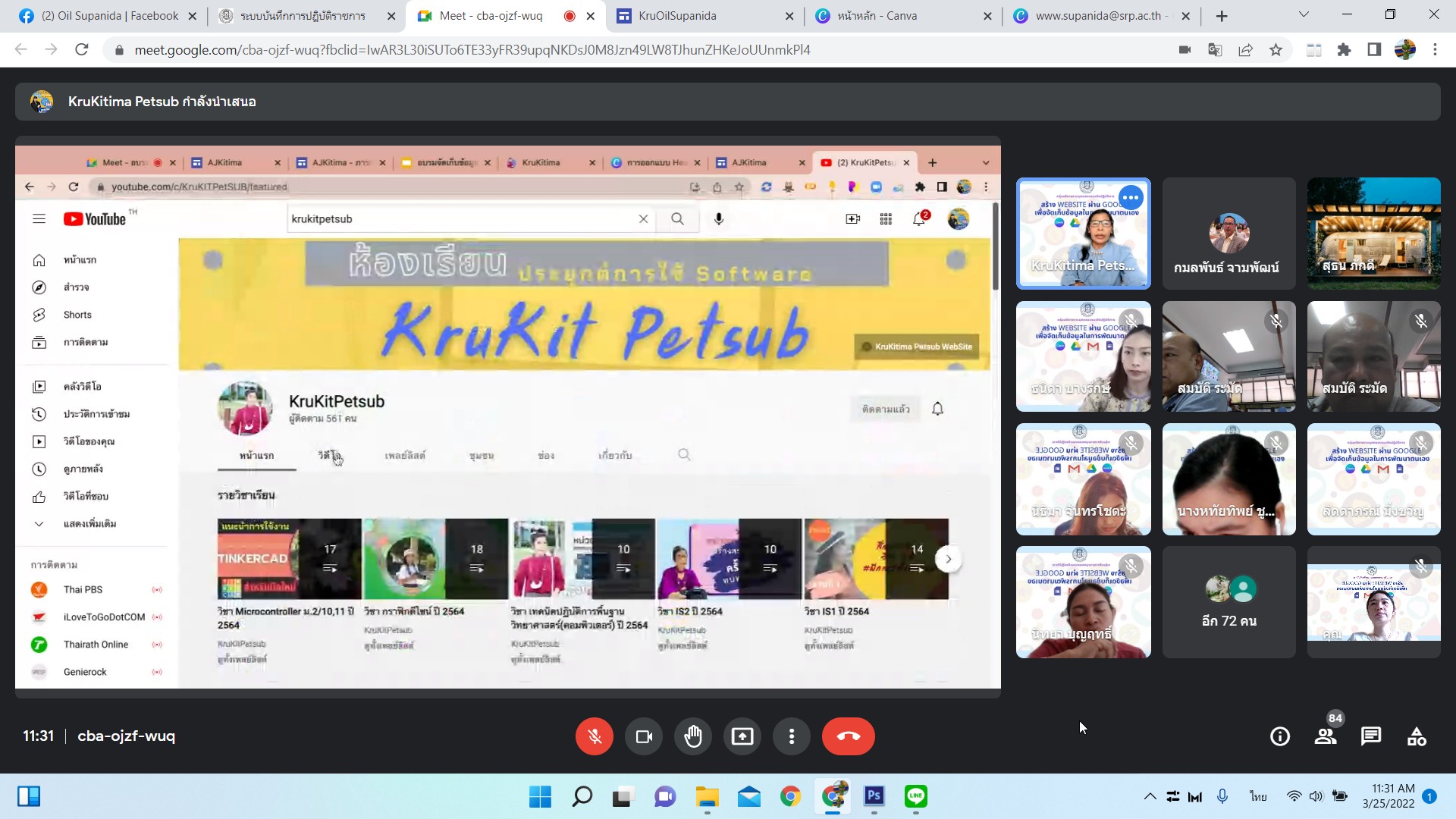The height and width of the screenshot is (819, 1456).
Task: Unmute the microphone in Meet
Action: (x=595, y=736)
